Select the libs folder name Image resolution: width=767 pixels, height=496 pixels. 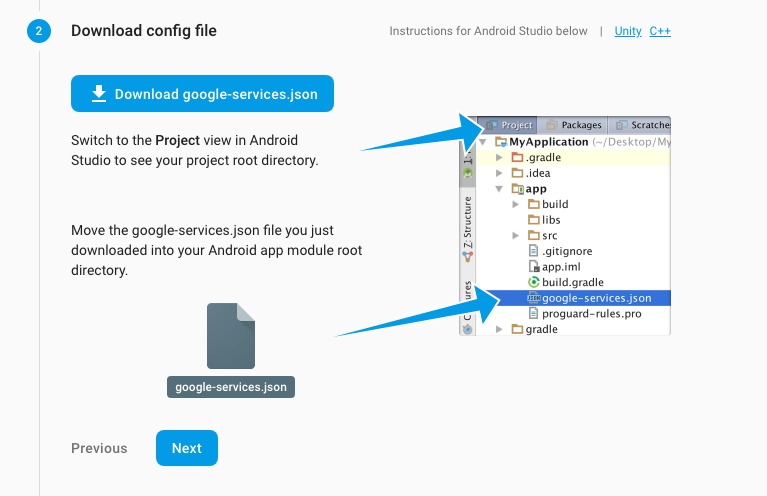pos(551,220)
